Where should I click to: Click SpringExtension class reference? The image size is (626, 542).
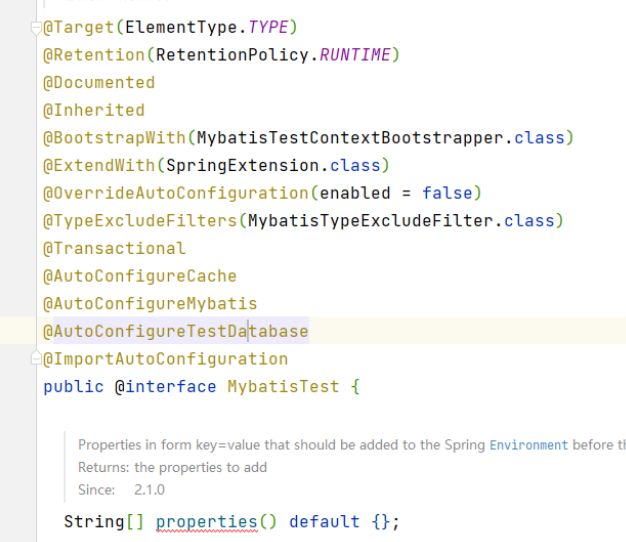click(x=242, y=165)
